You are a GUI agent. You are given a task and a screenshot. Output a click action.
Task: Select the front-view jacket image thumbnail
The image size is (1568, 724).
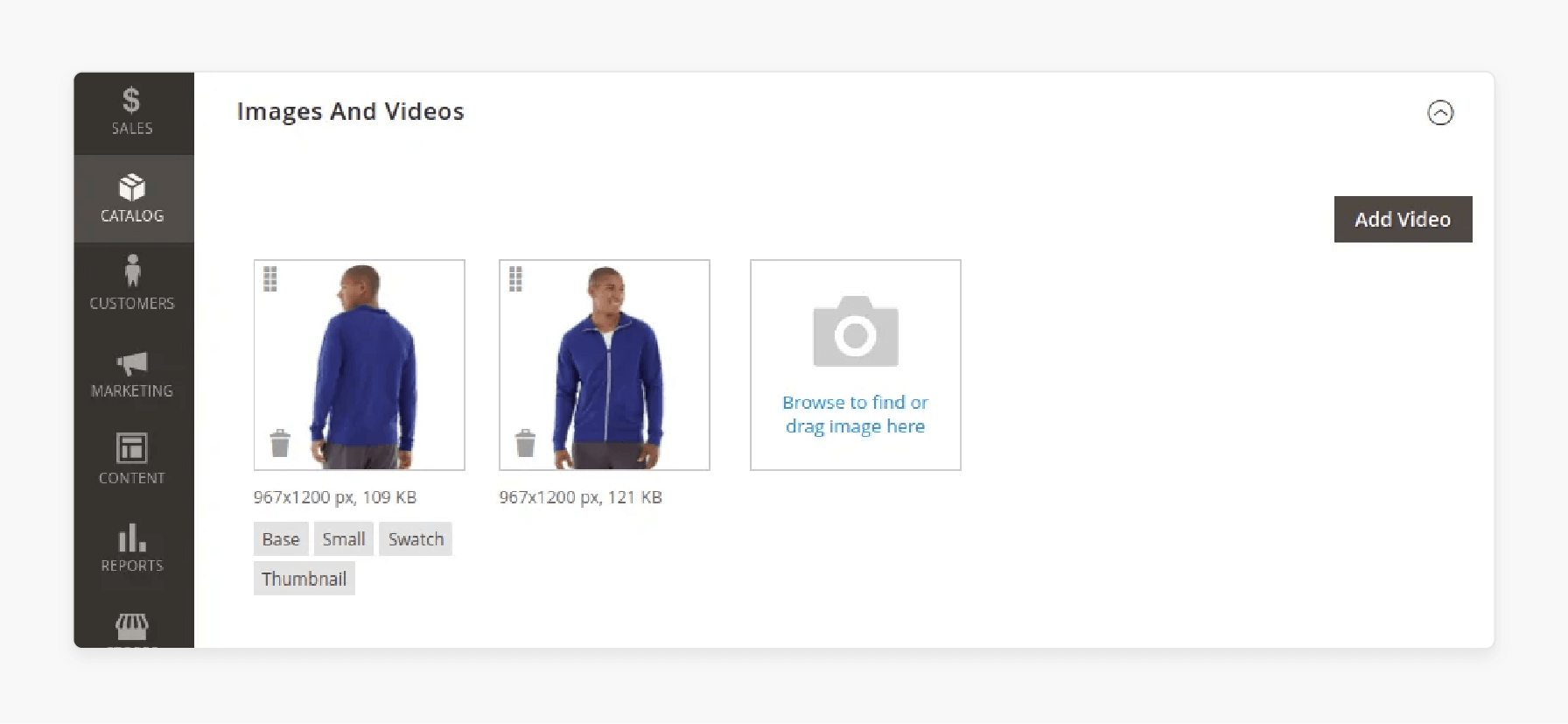coord(605,365)
